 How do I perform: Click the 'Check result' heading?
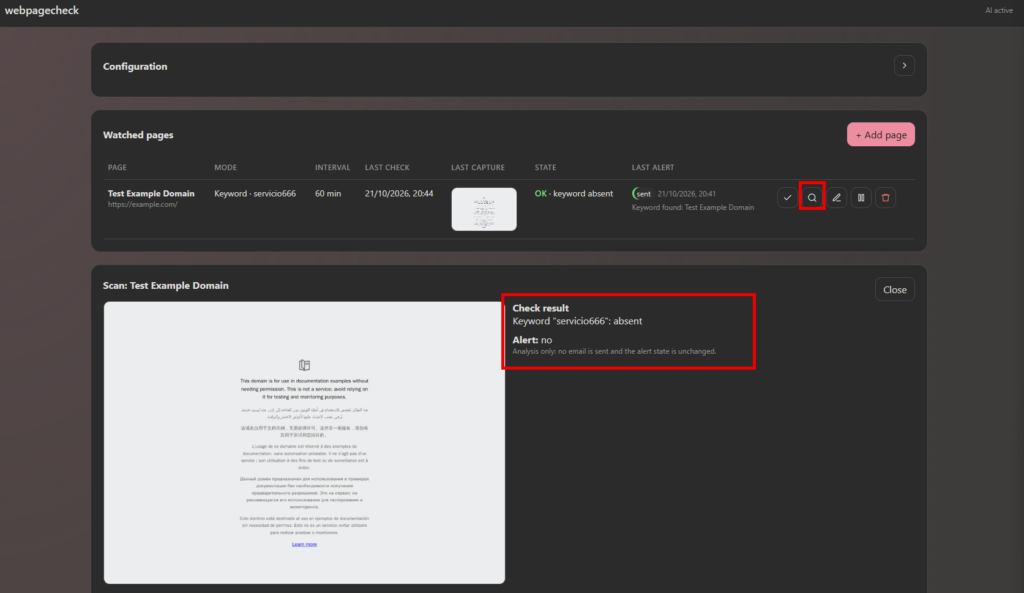point(540,308)
